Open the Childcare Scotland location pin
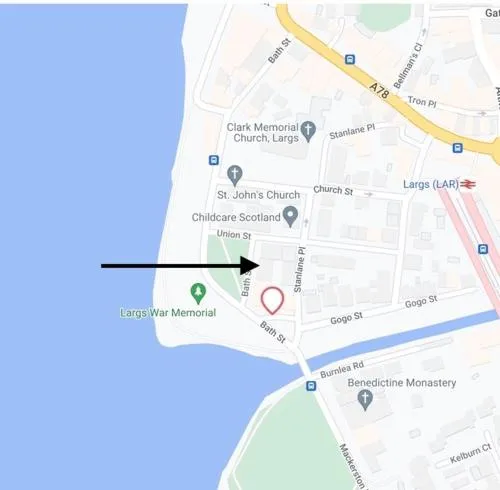The image size is (500, 490). (x=290, y=216)
